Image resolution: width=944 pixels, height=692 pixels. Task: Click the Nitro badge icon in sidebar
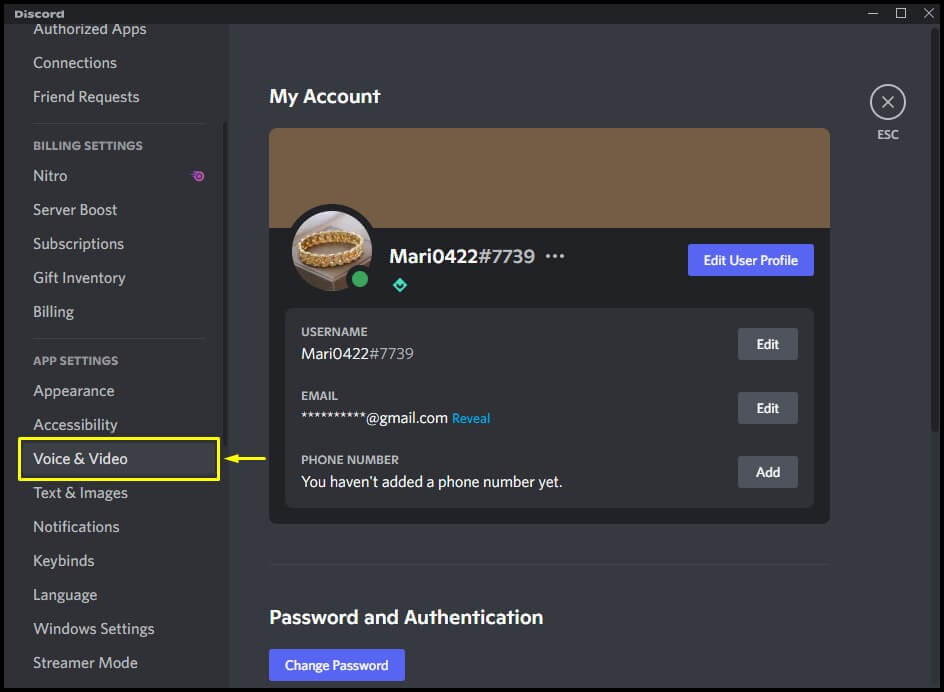(198, 176)
